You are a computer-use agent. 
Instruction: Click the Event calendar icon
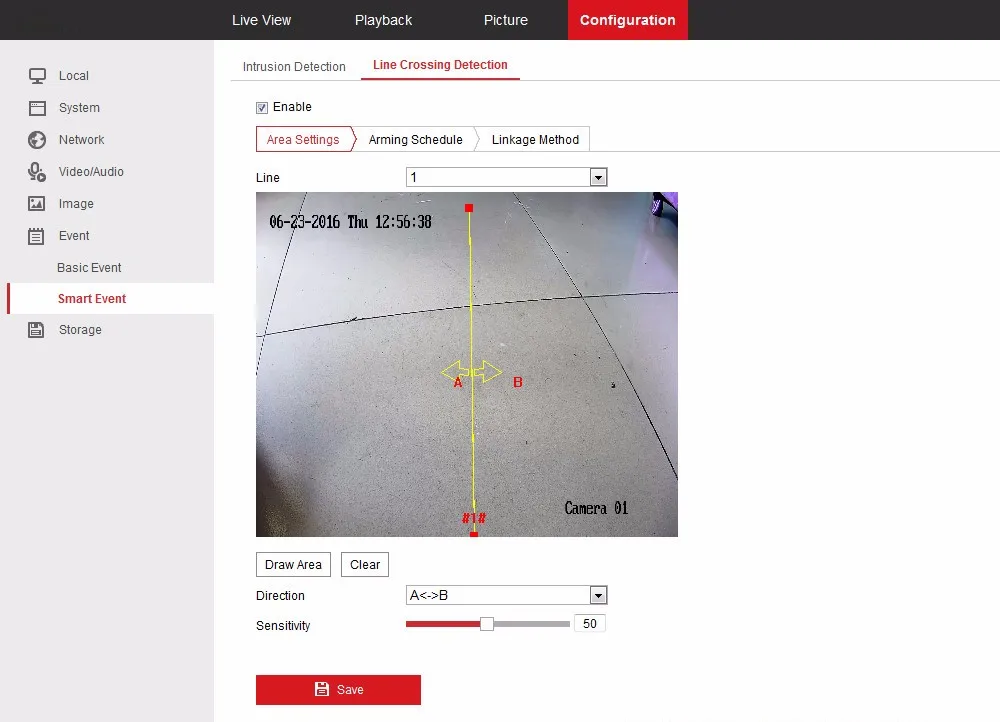[x=37, y=236]
